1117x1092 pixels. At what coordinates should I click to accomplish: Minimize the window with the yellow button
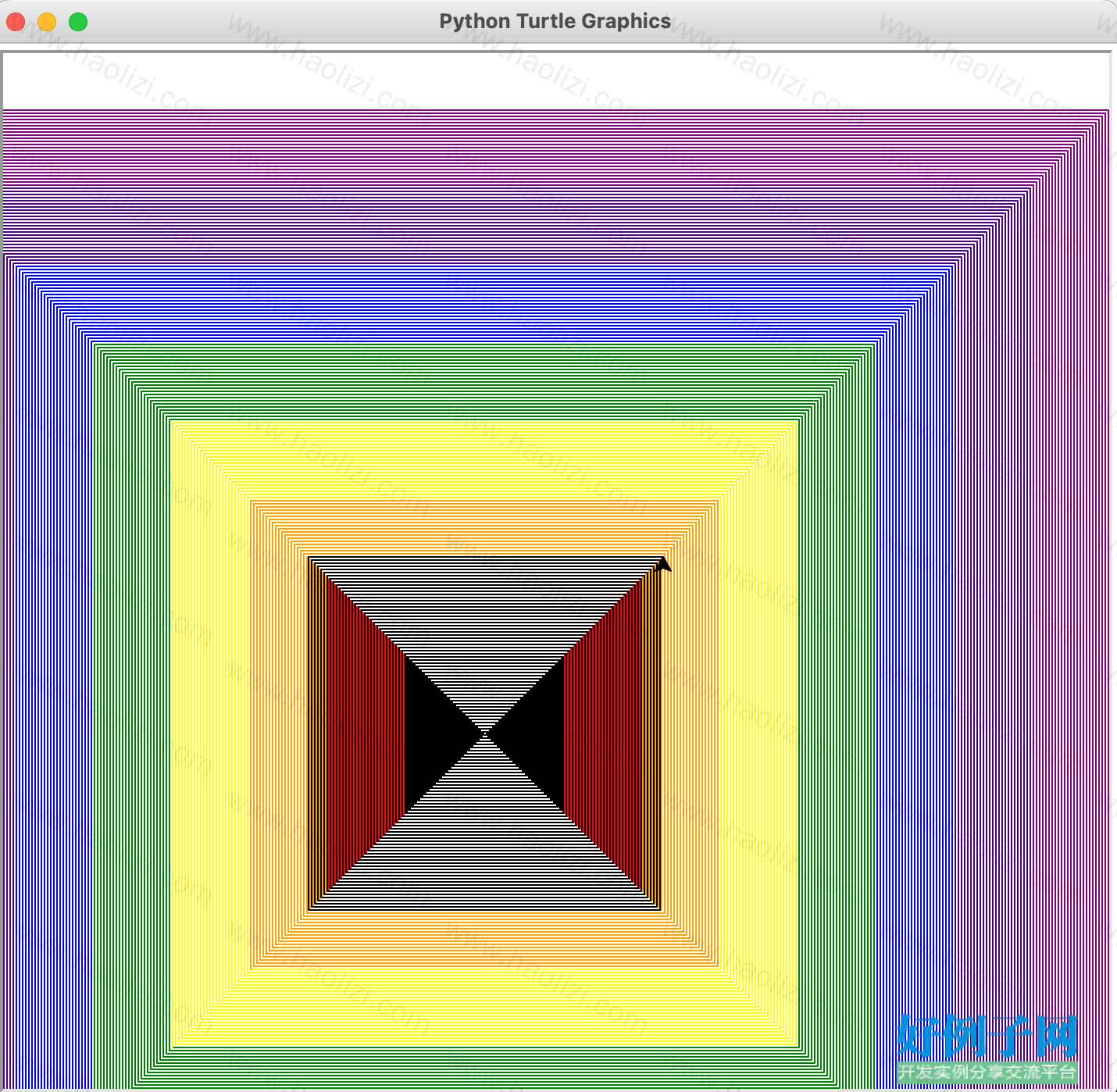point(47,22)
